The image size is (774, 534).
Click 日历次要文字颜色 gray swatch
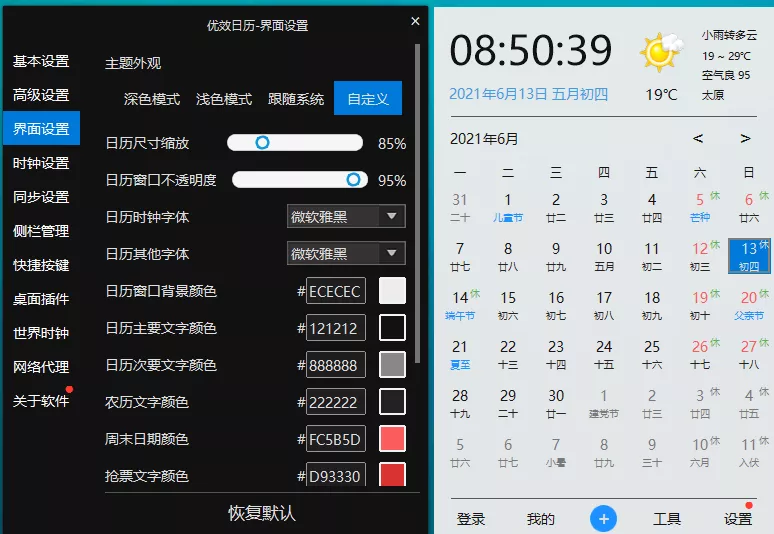[x=392, y=364]
